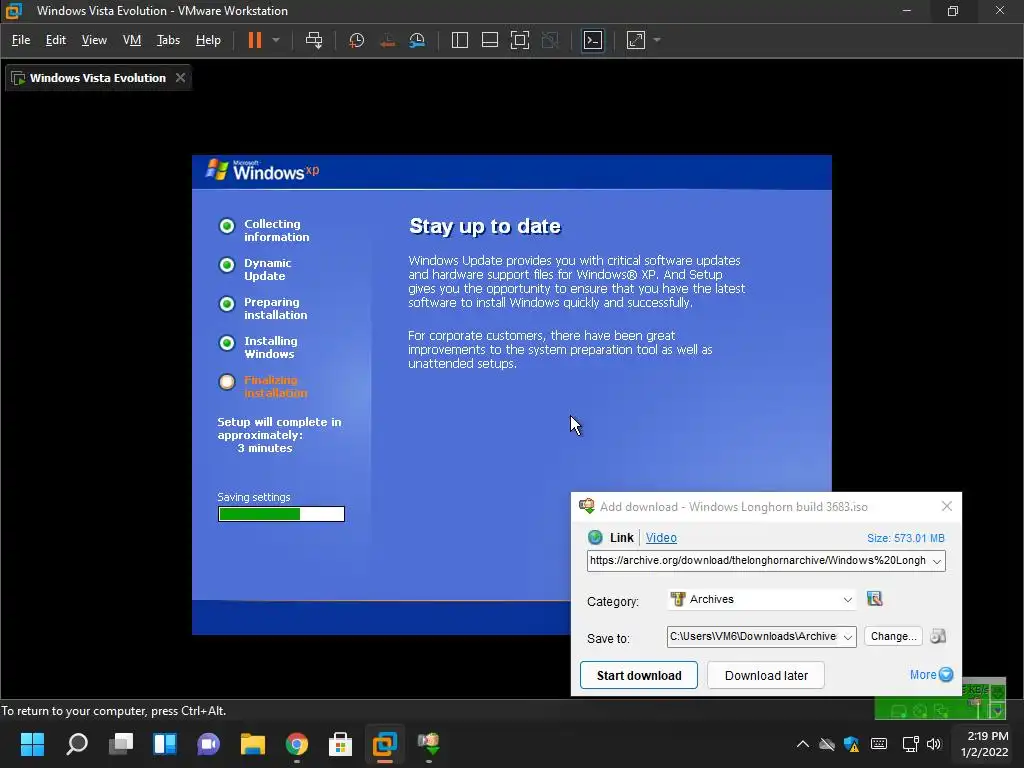This screenshot has width=1024, height=768.
Task: Click the 'Stay up to date' heading
Action: tap(485, 226)
